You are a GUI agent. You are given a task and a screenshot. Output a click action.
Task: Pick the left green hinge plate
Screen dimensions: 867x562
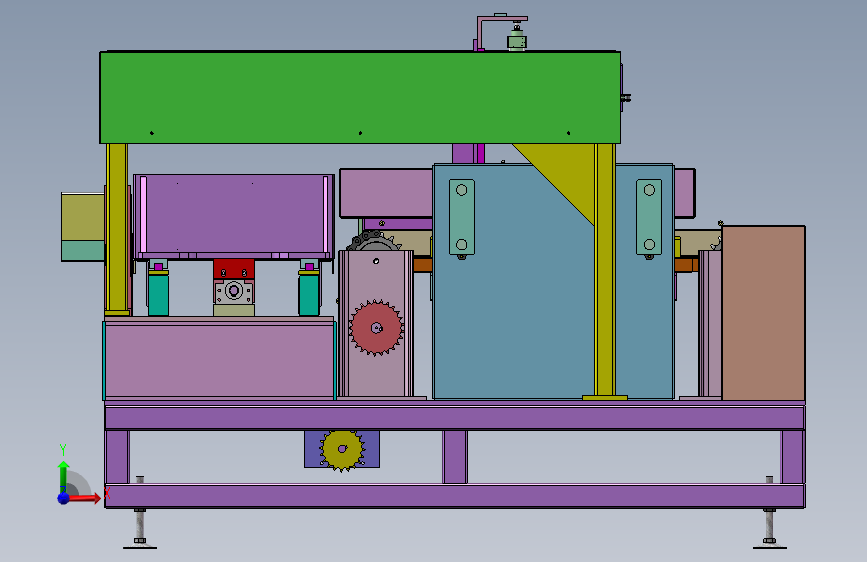click(462, 217)
